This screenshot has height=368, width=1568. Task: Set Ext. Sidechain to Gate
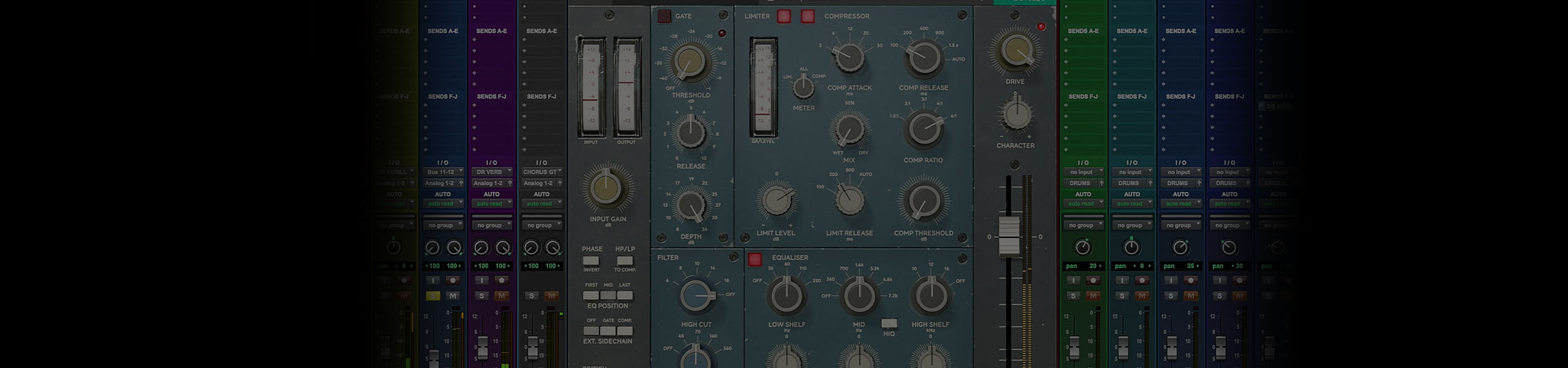(608, 331)
